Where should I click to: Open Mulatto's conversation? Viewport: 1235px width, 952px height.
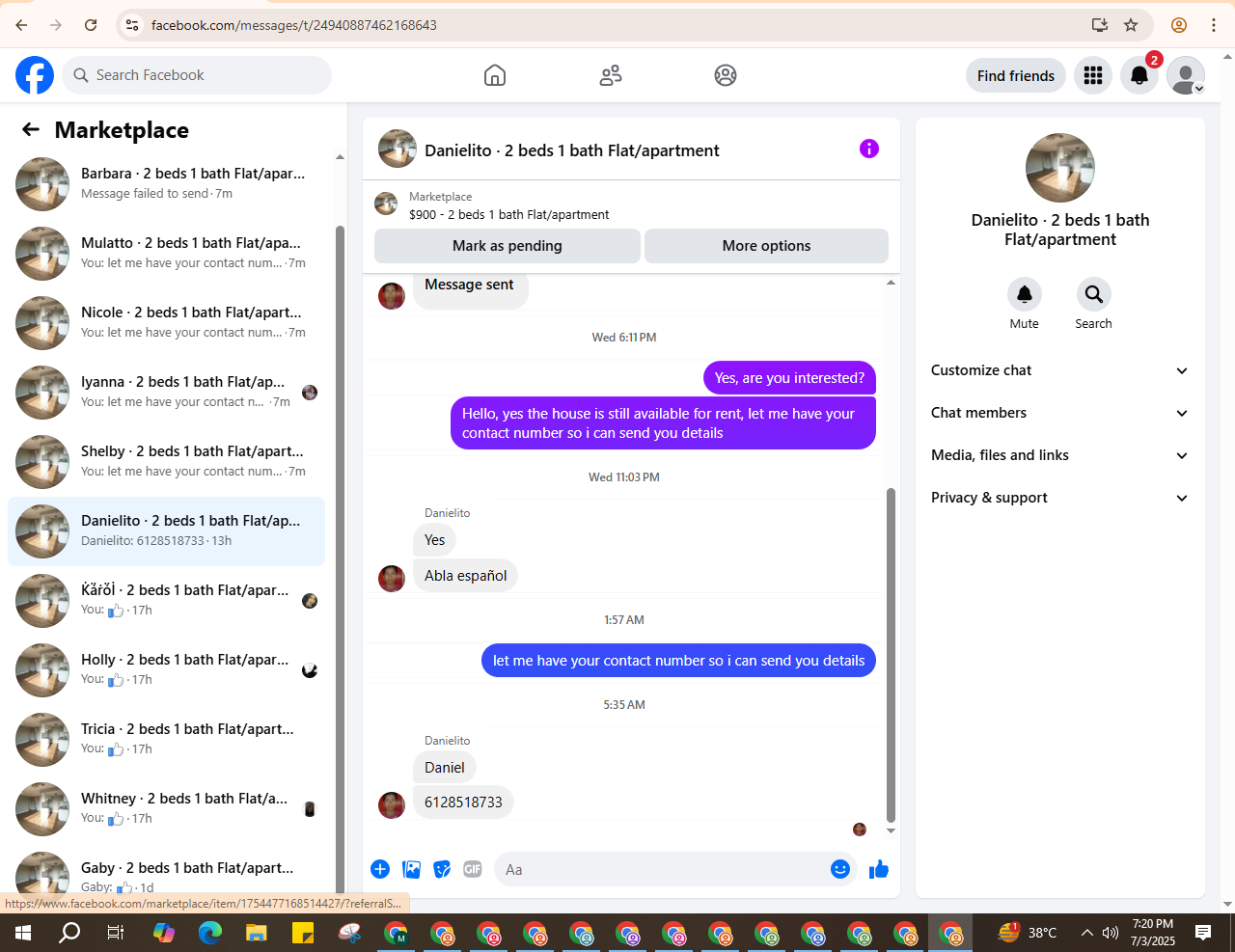click(166, 253)
